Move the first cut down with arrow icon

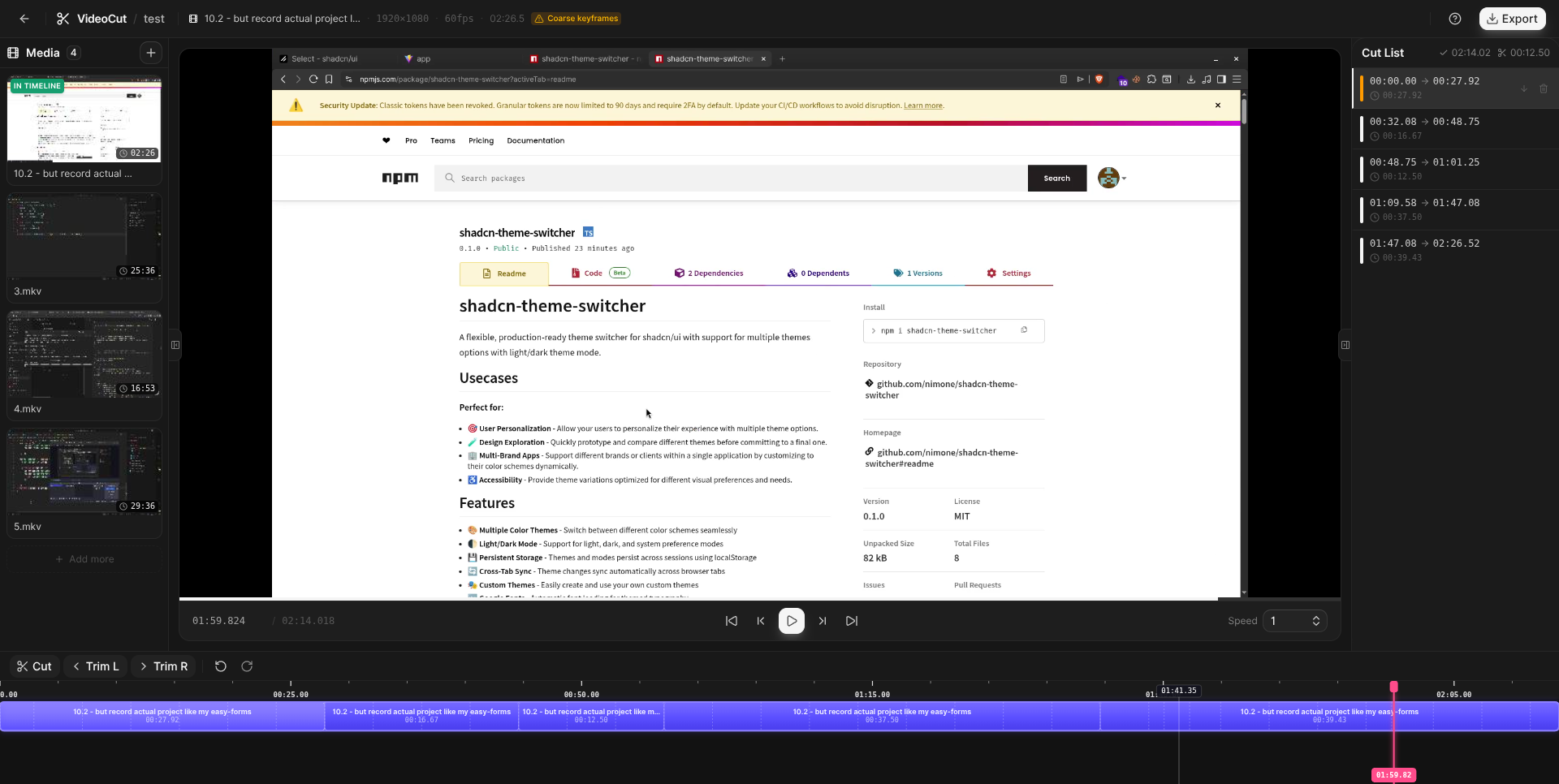pos(1524,88)
